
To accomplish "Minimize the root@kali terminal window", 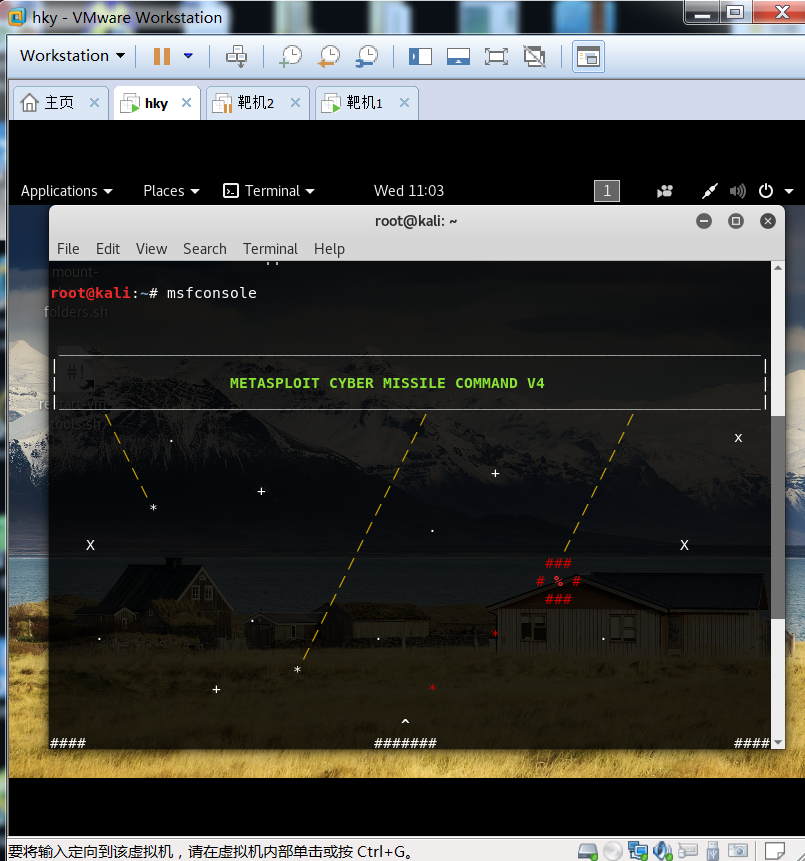I will (704, 221).
